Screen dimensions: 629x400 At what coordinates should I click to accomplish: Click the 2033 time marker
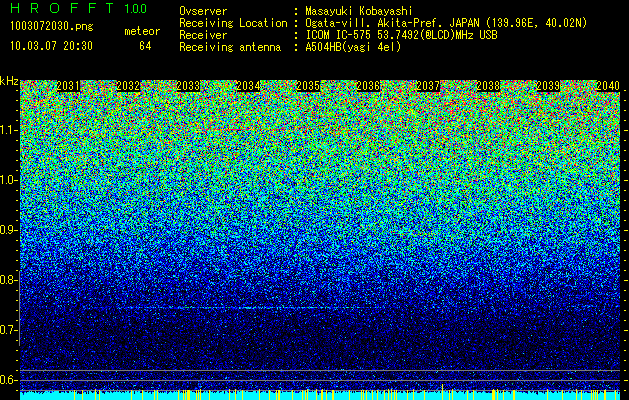[188, 86]
